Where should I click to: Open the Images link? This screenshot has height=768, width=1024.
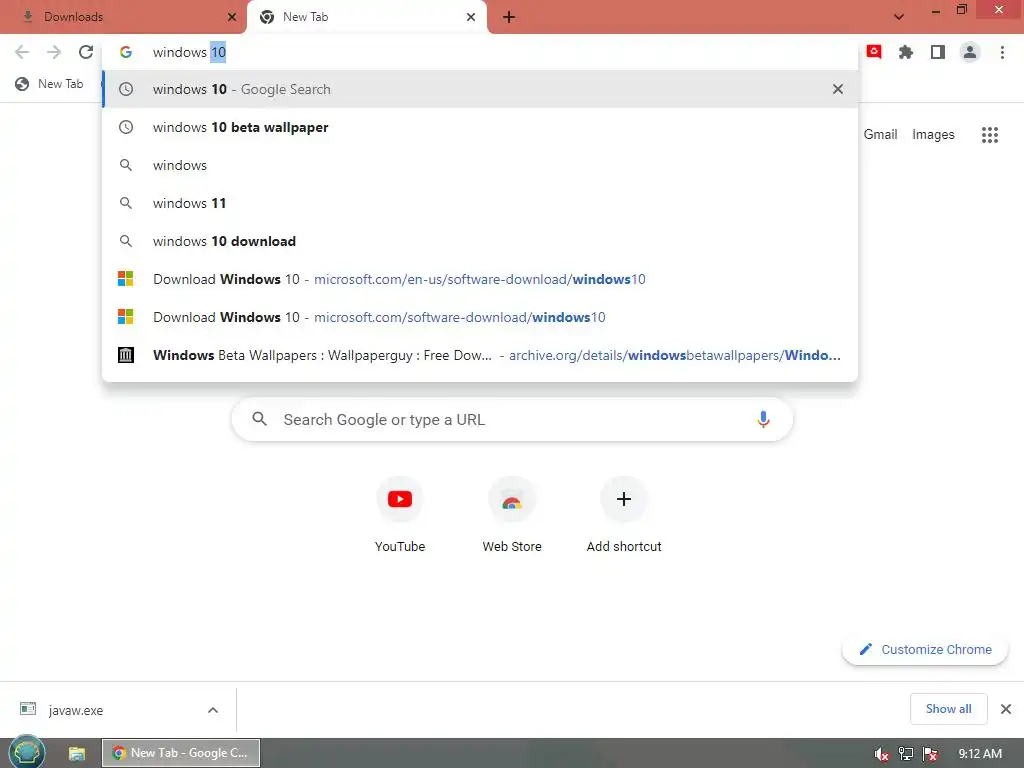[933, 135]
